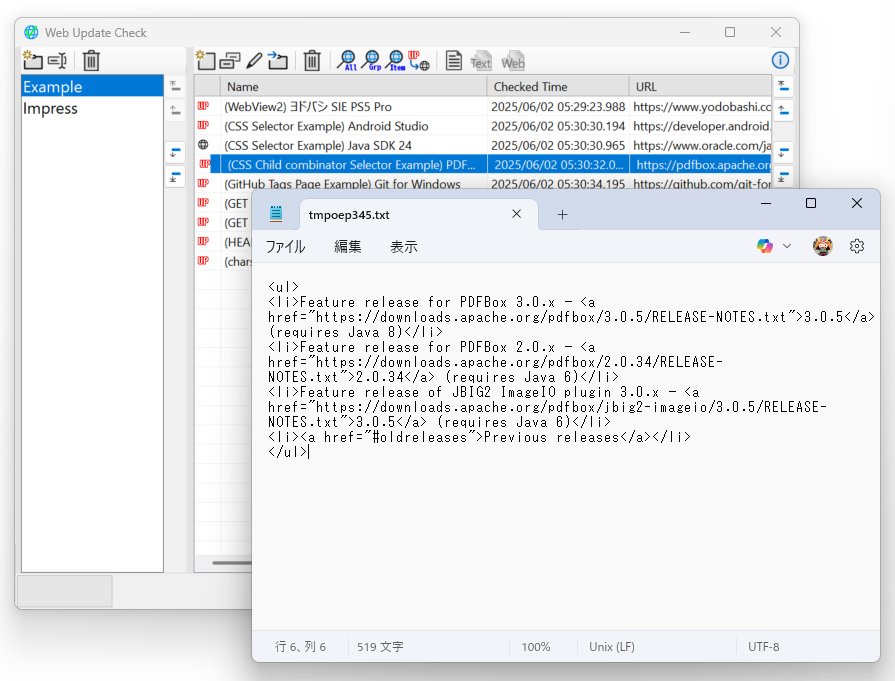The width and height of the screenshot is (895, 681).
Task: Click the check Grp magnifier icon
Action: tap(372, 61)
